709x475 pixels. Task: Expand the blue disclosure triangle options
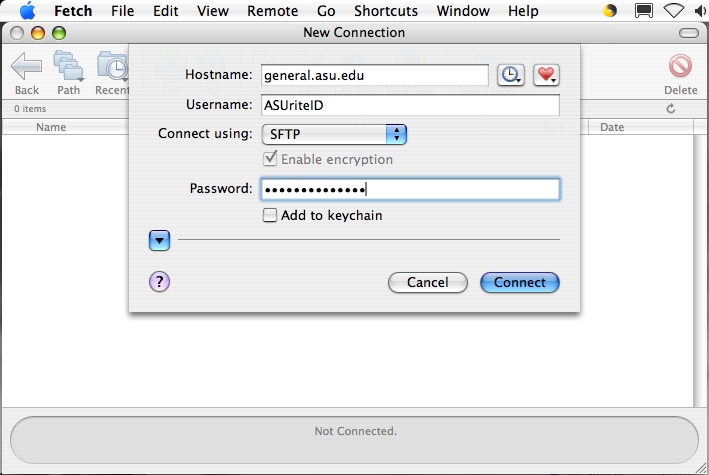159,240
